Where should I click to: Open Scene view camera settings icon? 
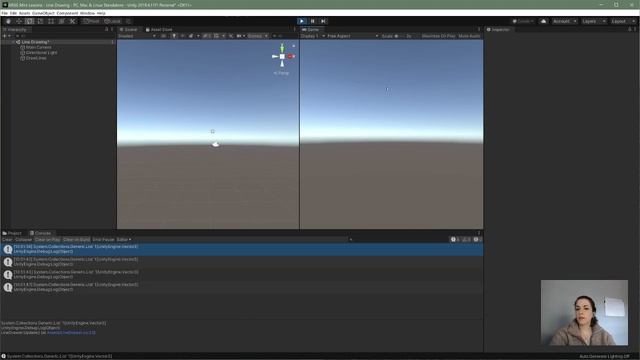239,36
